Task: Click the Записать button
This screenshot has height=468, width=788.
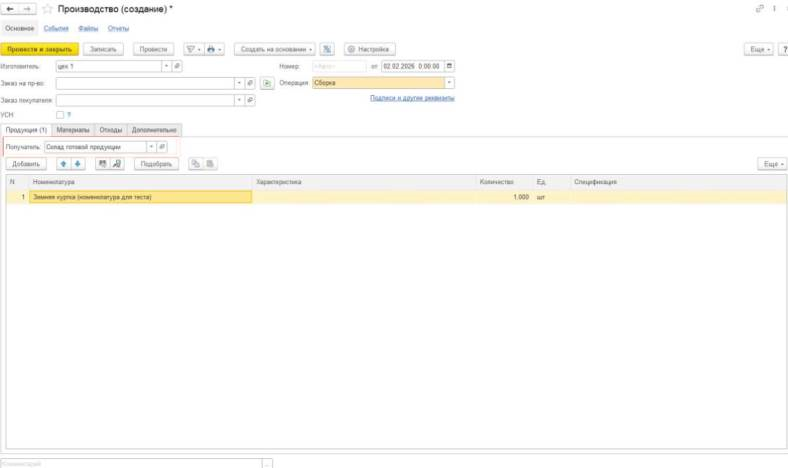Action: point(103,49)
